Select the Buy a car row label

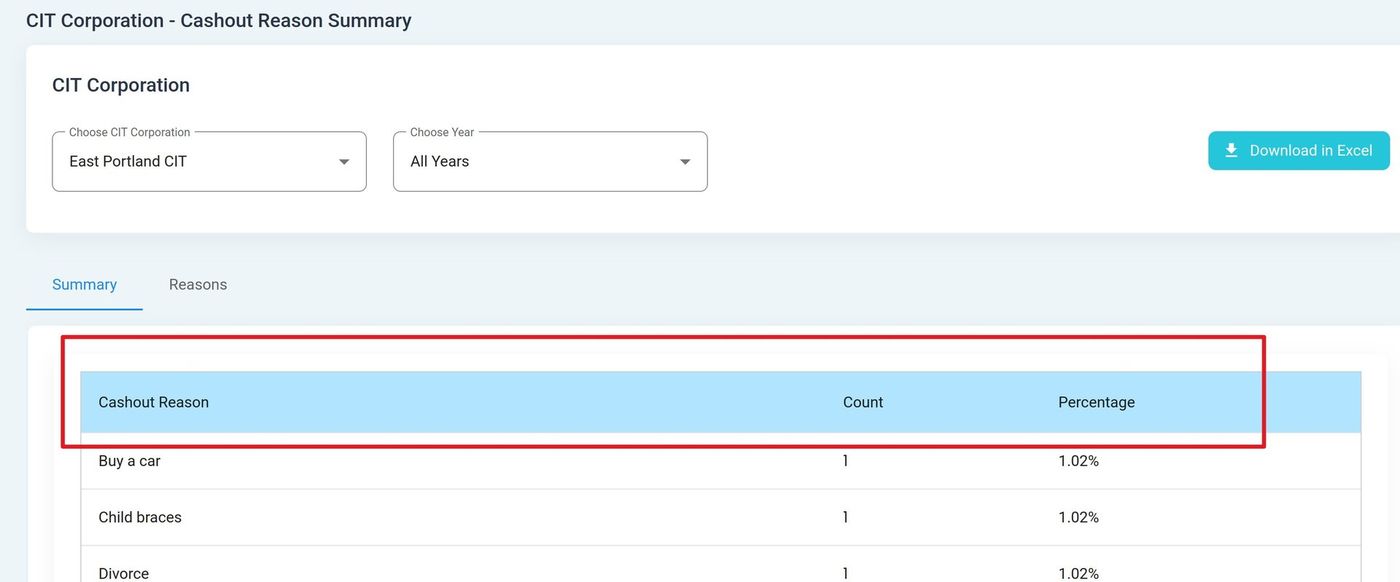point(129,461)
